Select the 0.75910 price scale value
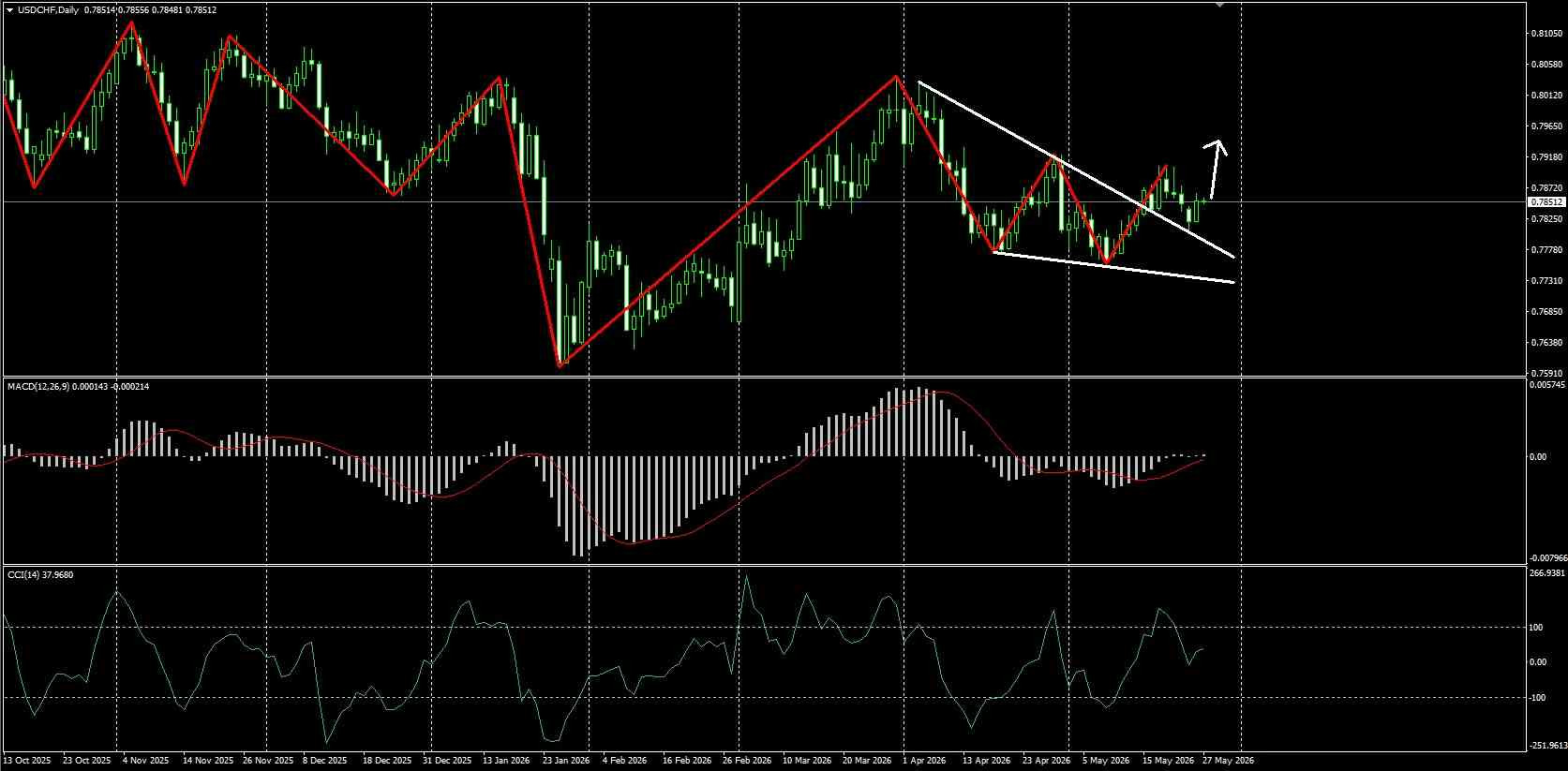Viewport: 1568px width, 771px height. 1546,372
